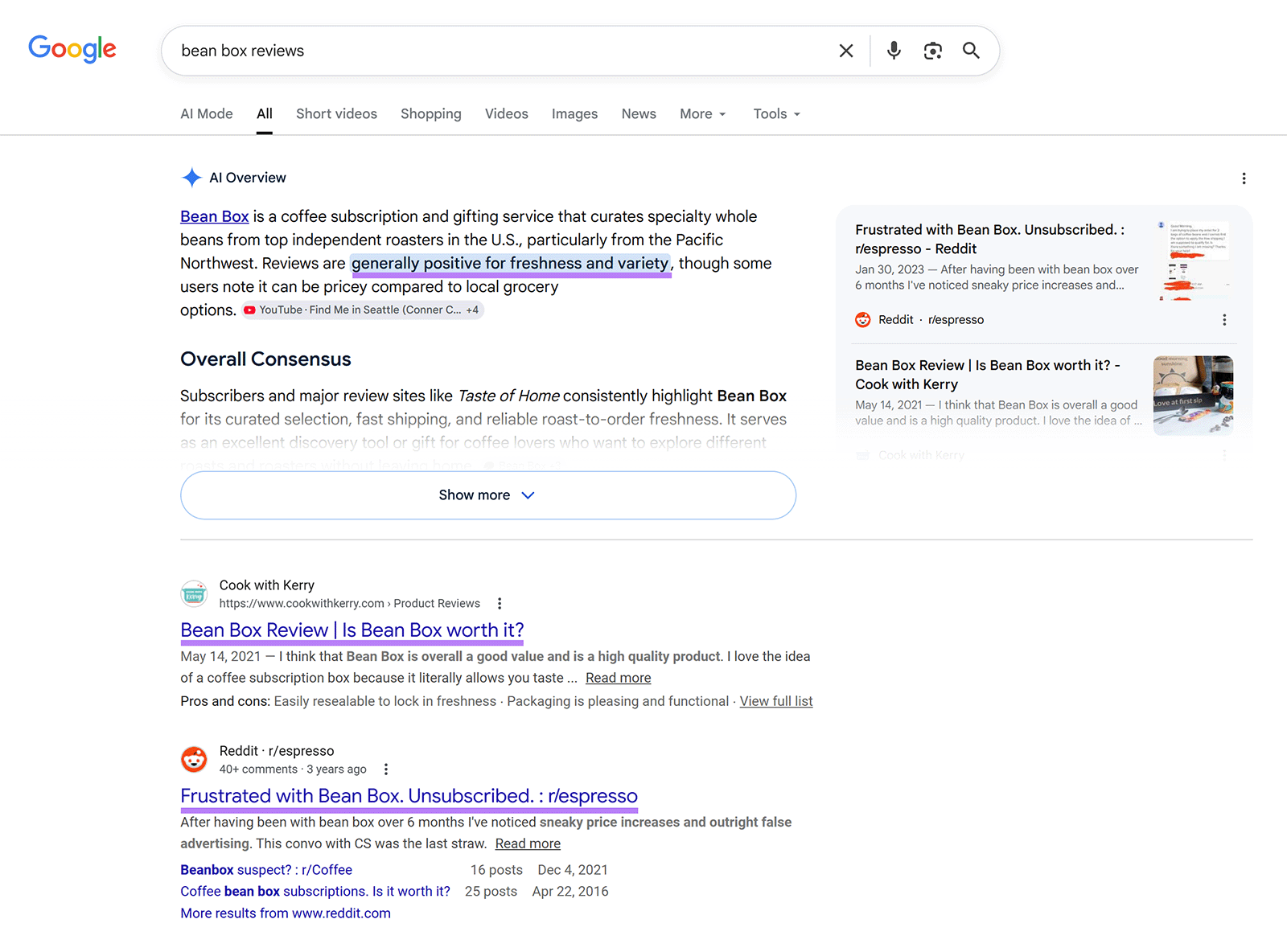Open AI Overview three-dot options menu
The height and width of the screenshot is (952, 1287).
pos(1244,178)
